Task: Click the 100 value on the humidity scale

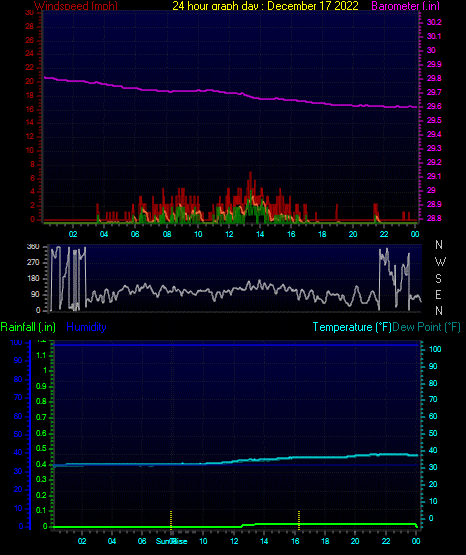Action: point(16,343)
